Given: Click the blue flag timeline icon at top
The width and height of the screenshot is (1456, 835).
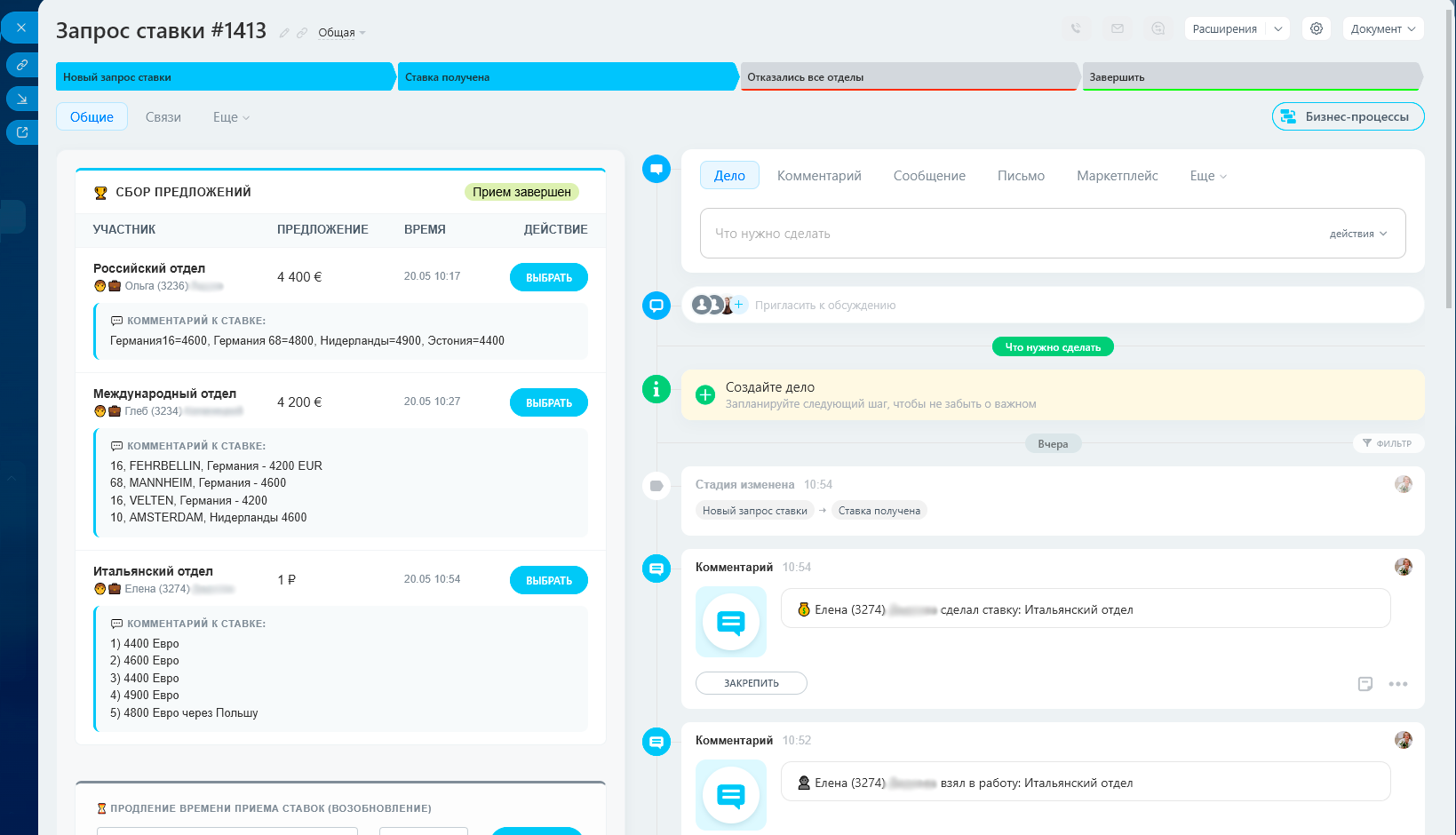Looking at the screenshot, I should pyautogui.click(x=656, y=168).
